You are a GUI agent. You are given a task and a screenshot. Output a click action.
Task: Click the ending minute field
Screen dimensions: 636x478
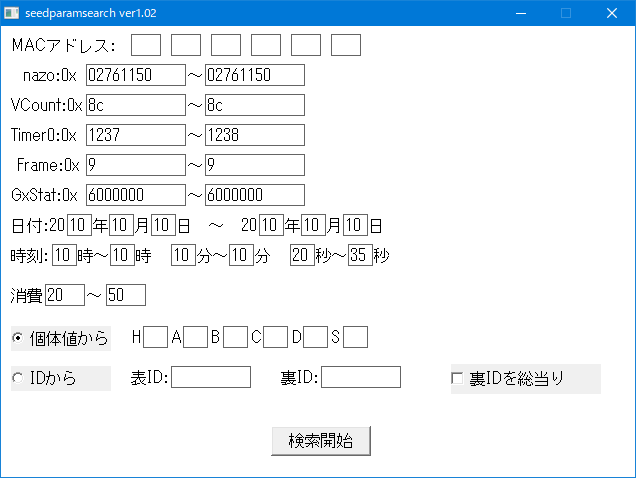coord(241,255)
